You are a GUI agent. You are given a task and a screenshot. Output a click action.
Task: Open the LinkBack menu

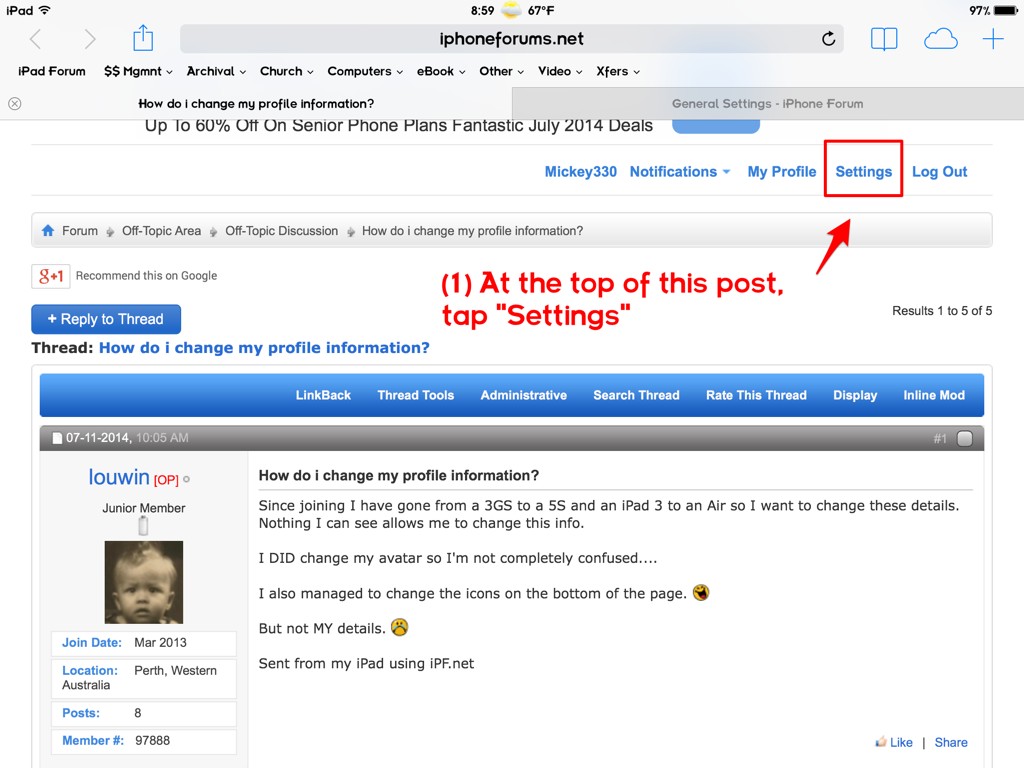(x=323, y=395)
